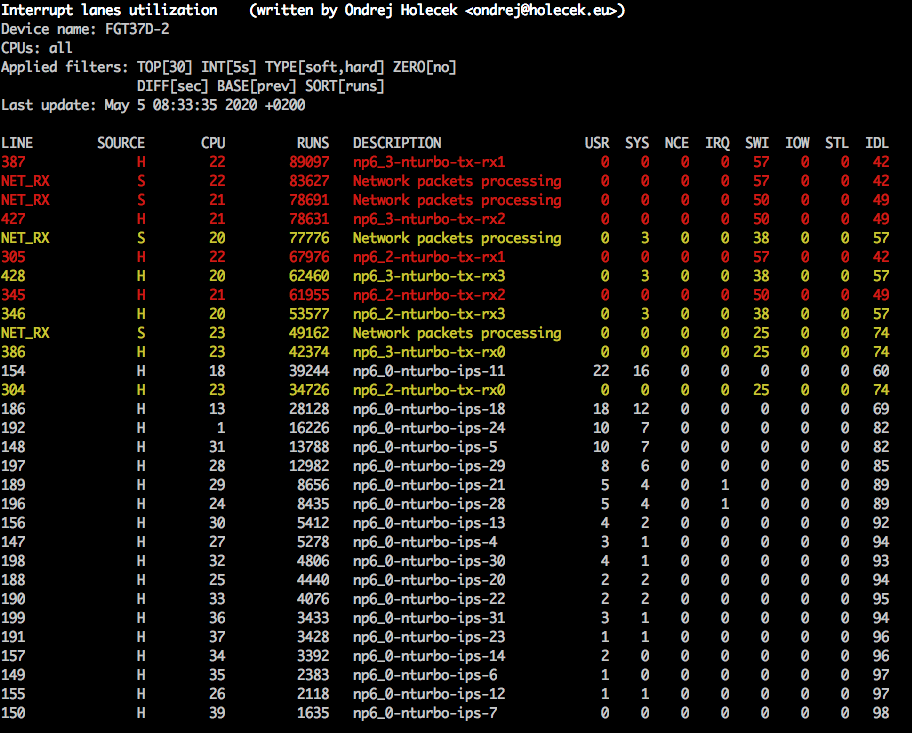Click the SOURCE column header

tap(121, 143)
